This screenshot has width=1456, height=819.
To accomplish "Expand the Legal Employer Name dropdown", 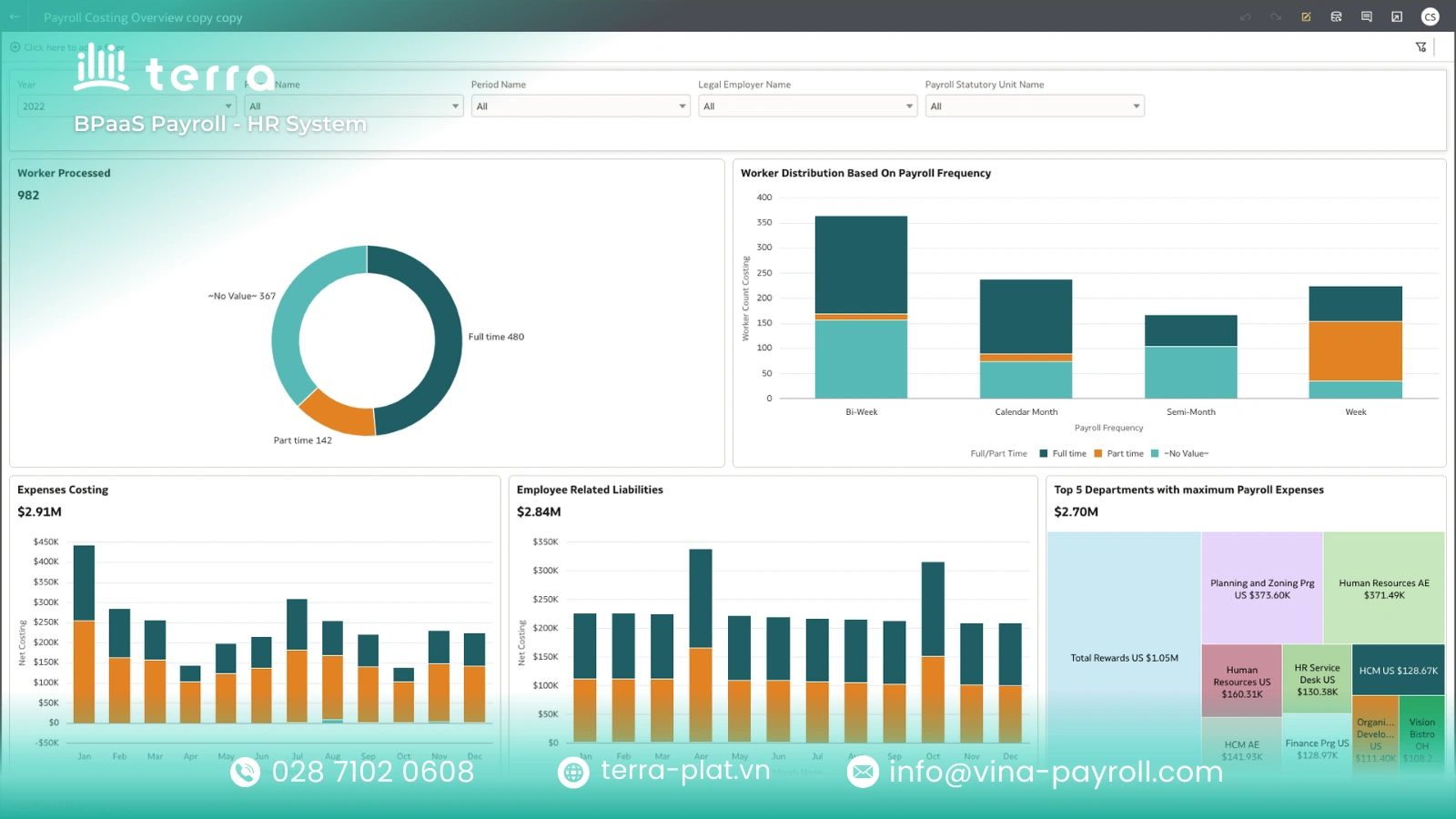I will coord(807,106).
